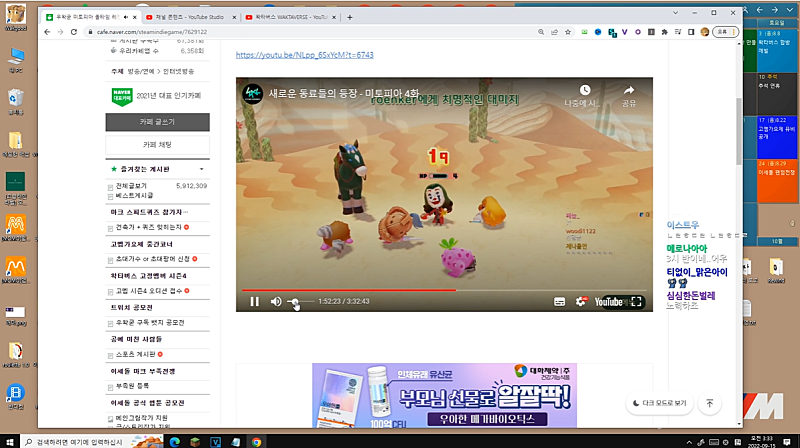Image resolution: width=800 pixels, height=448 pixels.
Task: Open the blue round extension icon
Action: [x=598, y=32]
